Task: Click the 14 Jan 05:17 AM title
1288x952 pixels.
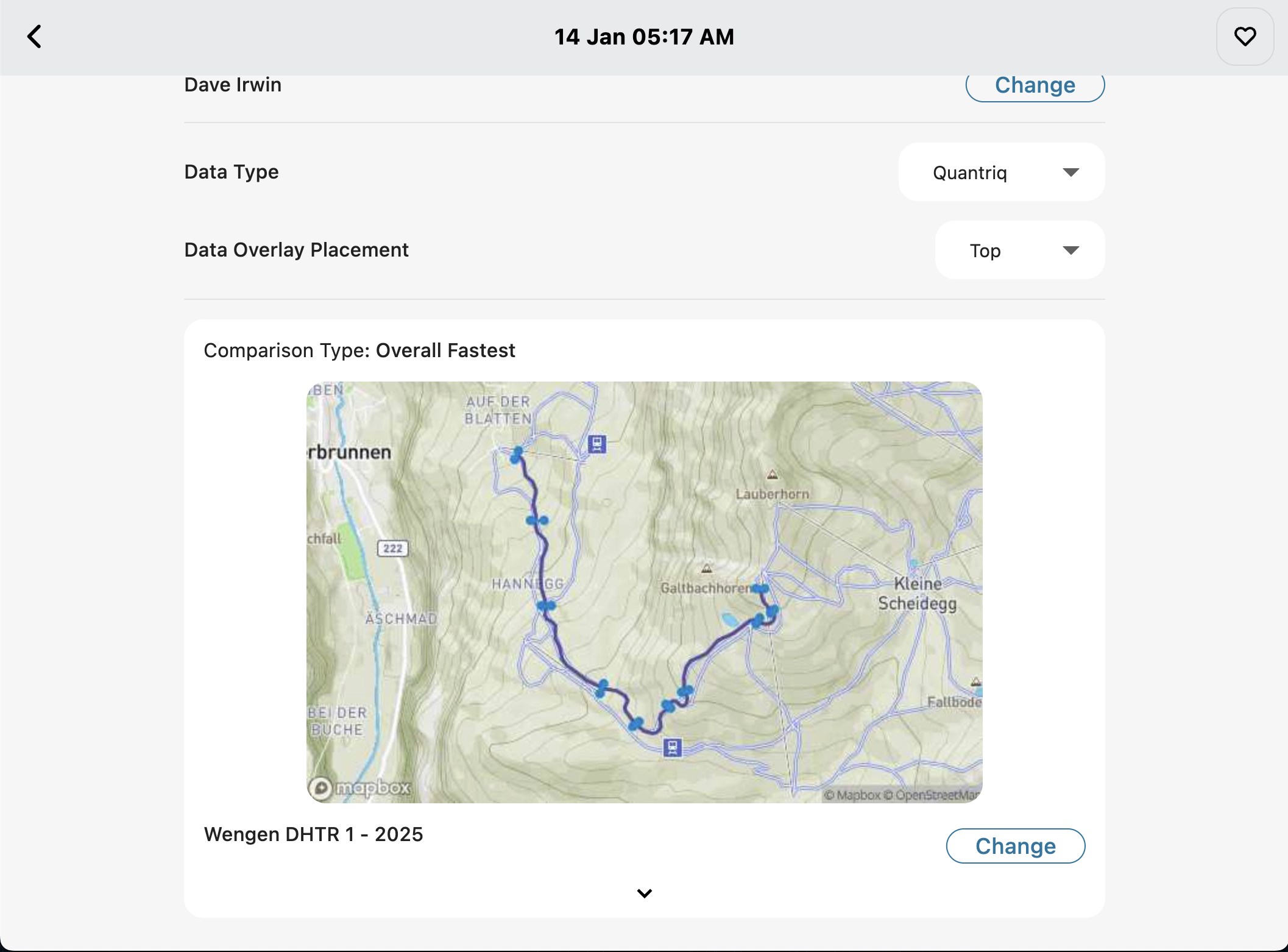Action: click(x=644, y=37)
